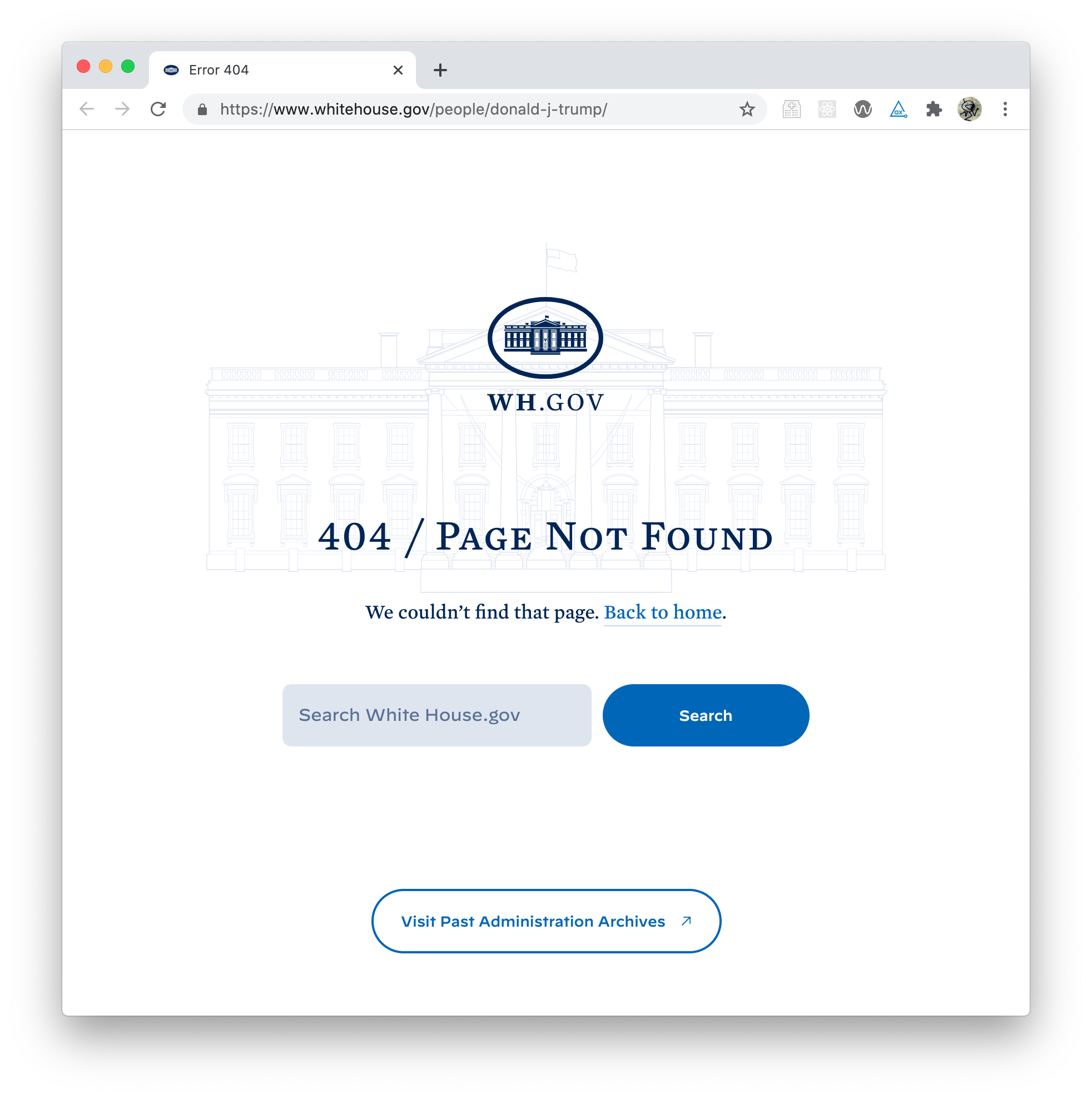The height and width of the screenshot is (1098, 1092).
Task: Click the browser forward arrow
Action: (122, 109)
